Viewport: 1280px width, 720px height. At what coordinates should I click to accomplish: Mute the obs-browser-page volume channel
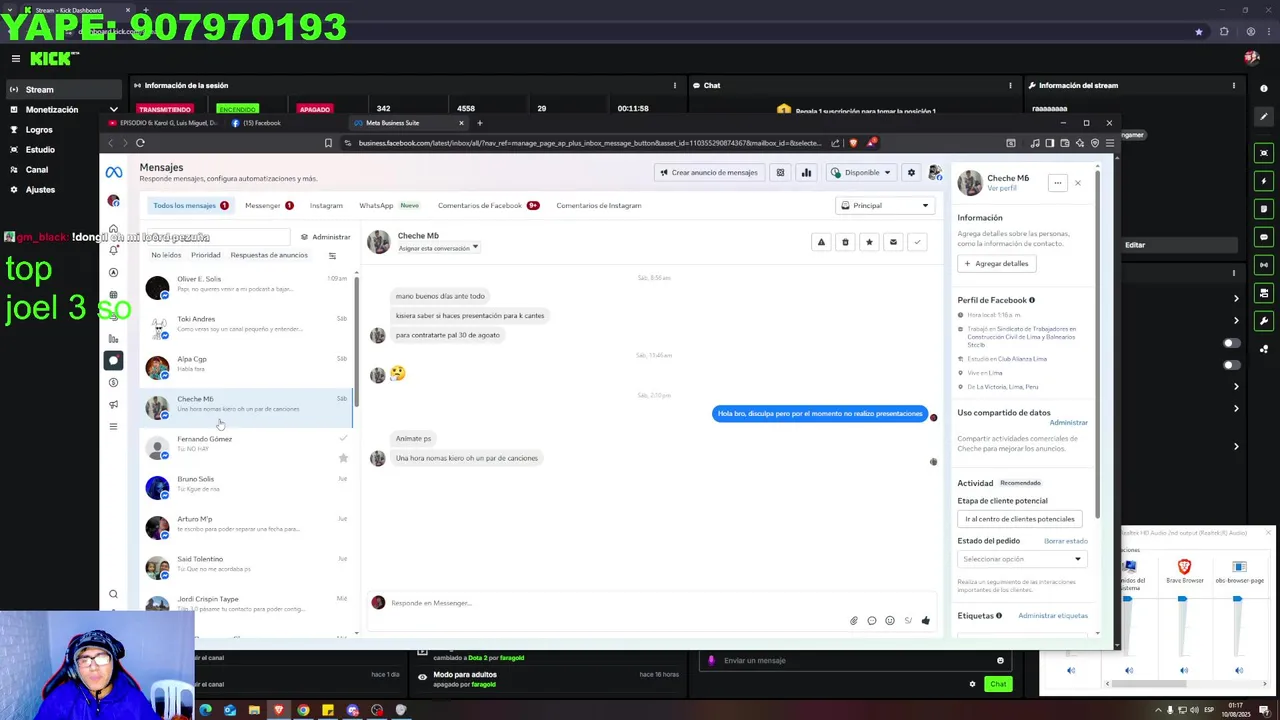(x=1239, y=671)
